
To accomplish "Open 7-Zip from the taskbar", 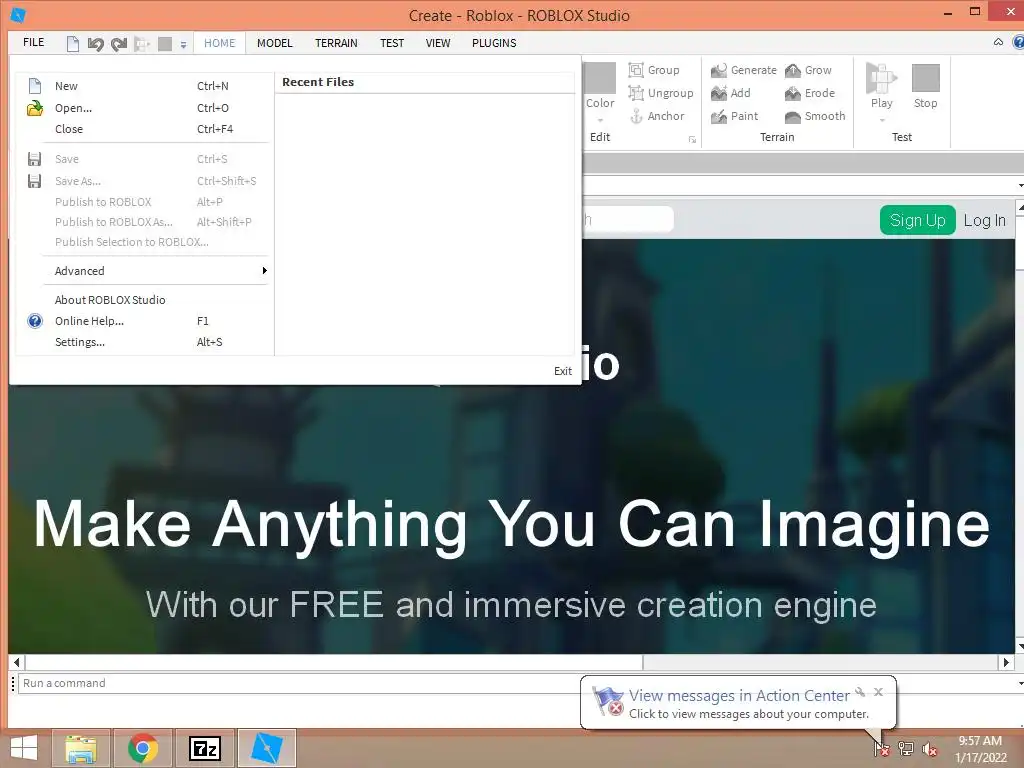I will click(x=205, y=748).
